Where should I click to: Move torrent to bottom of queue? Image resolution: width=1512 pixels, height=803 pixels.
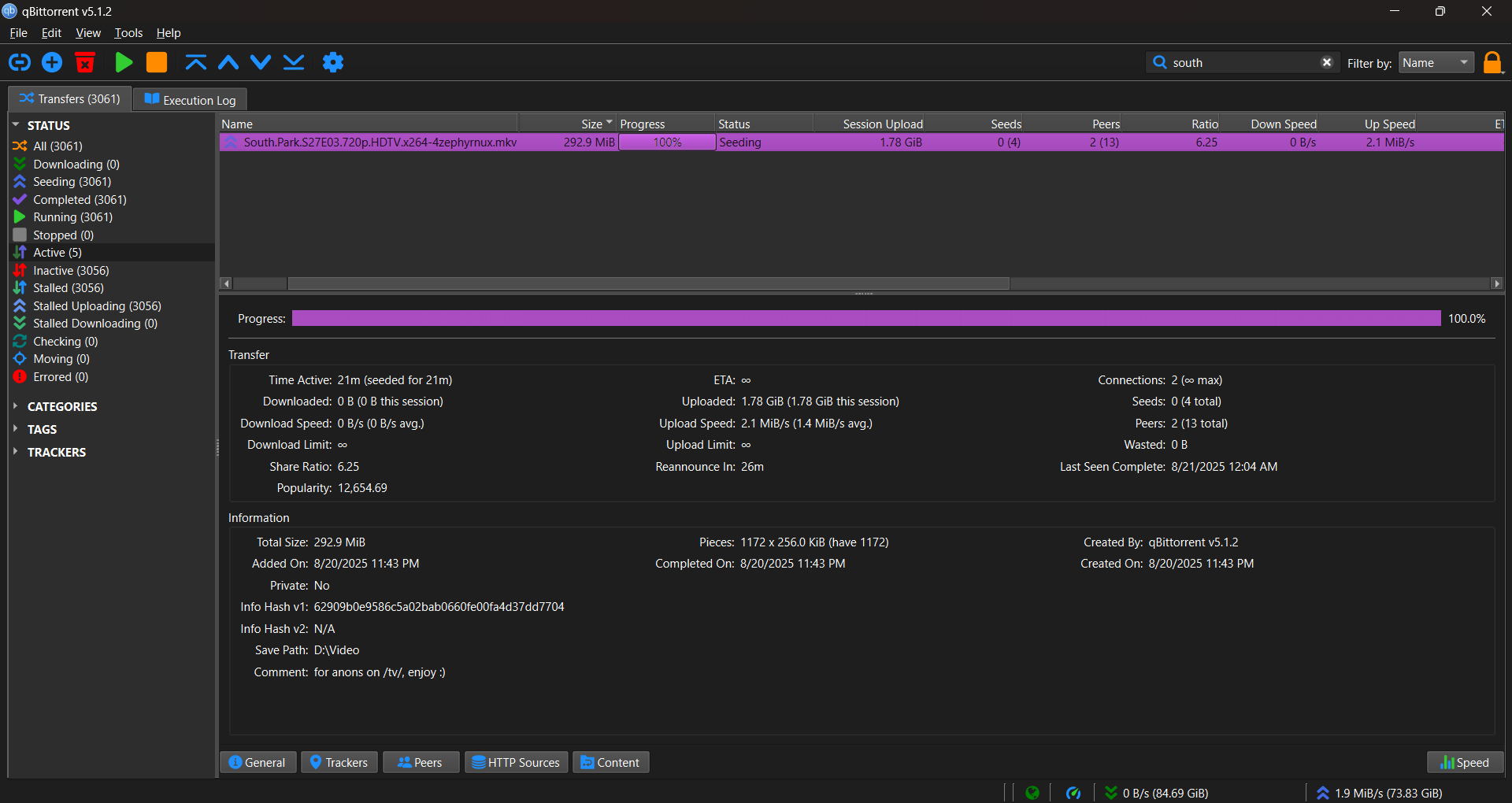pos(294,62)
